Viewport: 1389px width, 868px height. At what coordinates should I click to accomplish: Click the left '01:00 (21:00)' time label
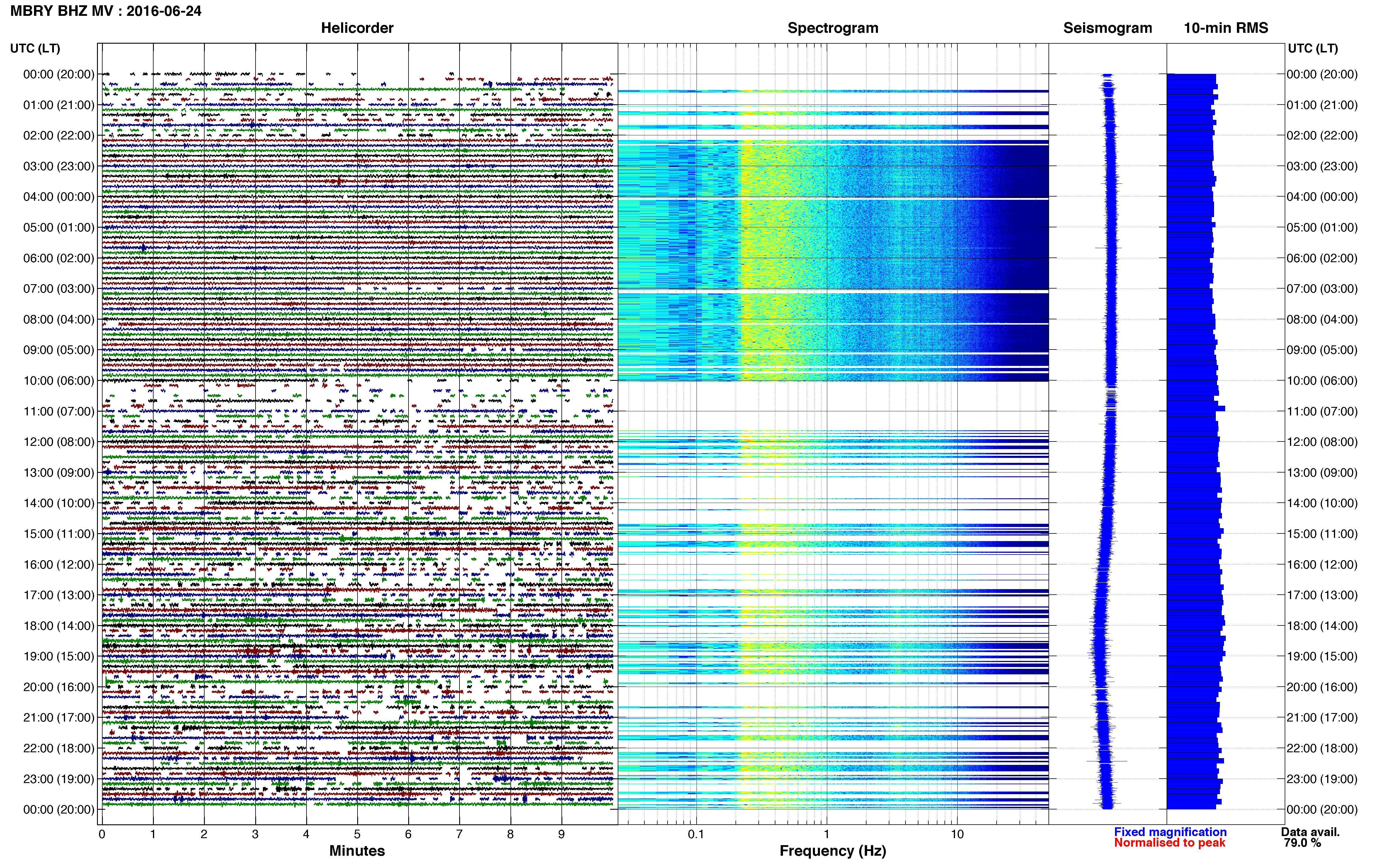coord(59,105)
